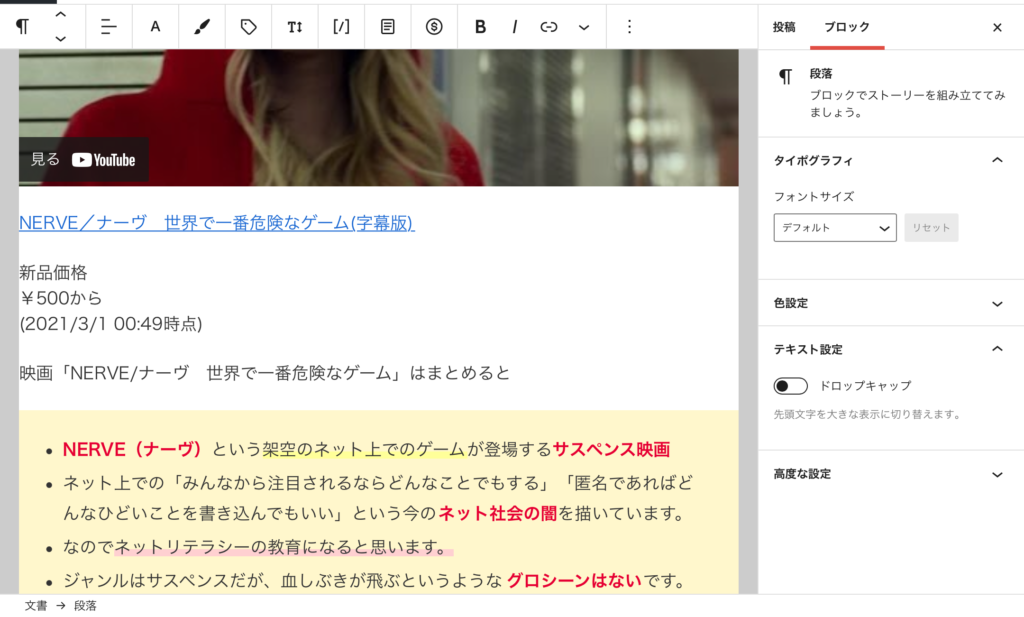Click the tag icon in toolbar
The image size is (1024, 617).
click(x=248, y=27)
